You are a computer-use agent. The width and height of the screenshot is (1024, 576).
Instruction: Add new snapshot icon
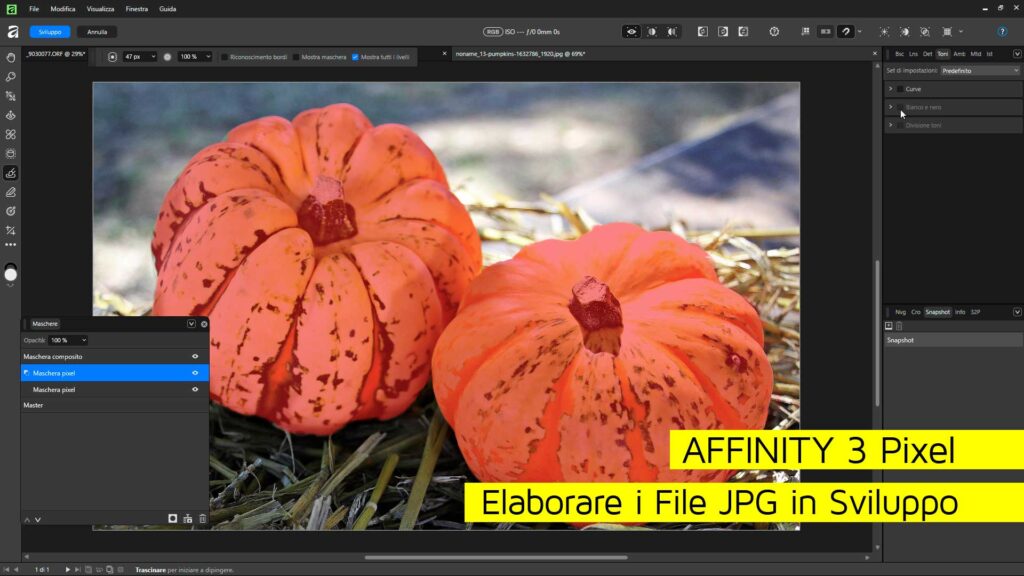(x=889, y=326)
